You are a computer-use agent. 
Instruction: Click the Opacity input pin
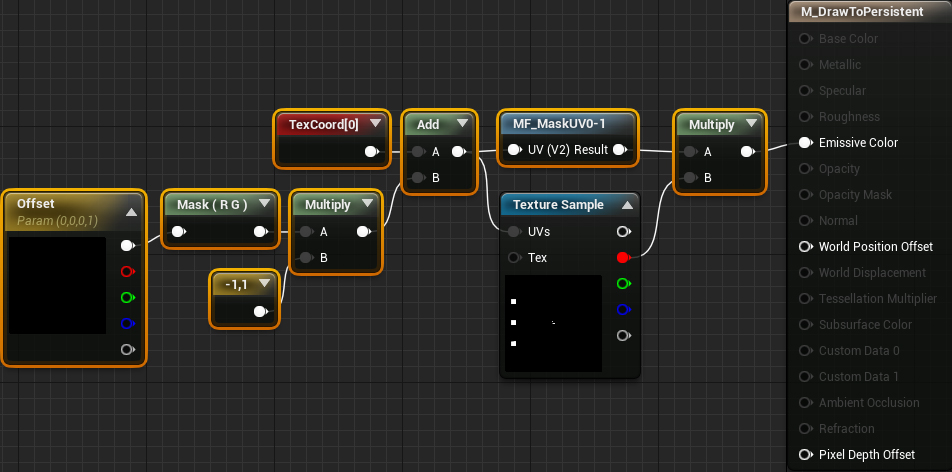click(x=806, y=169)
